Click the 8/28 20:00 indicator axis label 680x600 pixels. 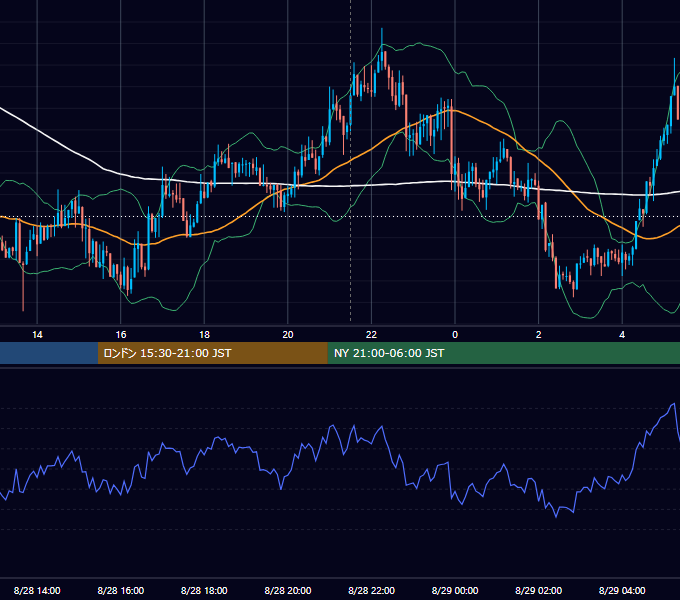pyautogui.click(x=288, y=590)
